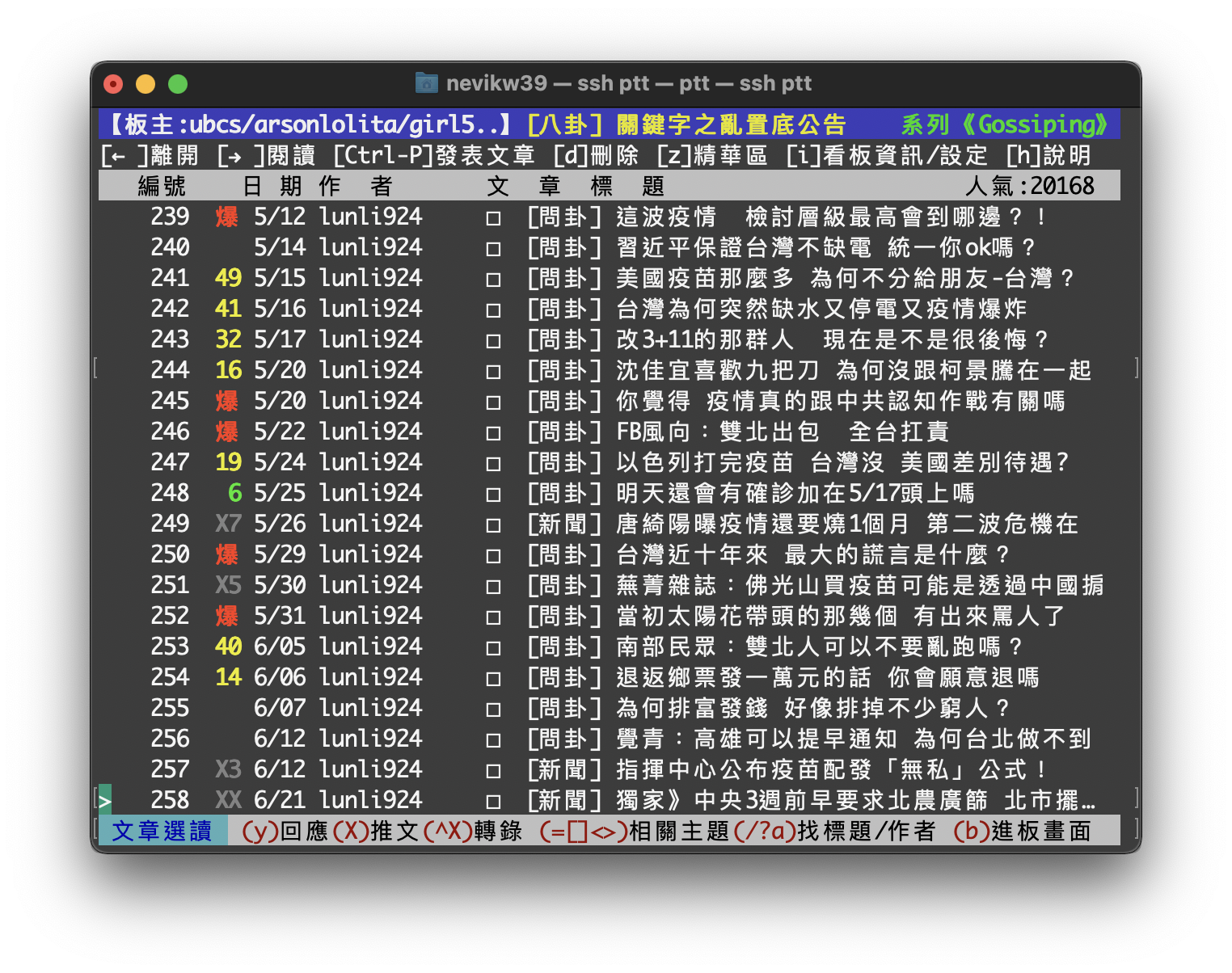Image resolution: width=1232 pixels, height=973 pixels.
Task: Click the [Ctrl-P]發表文章 post command
Action: click(434, 155)
